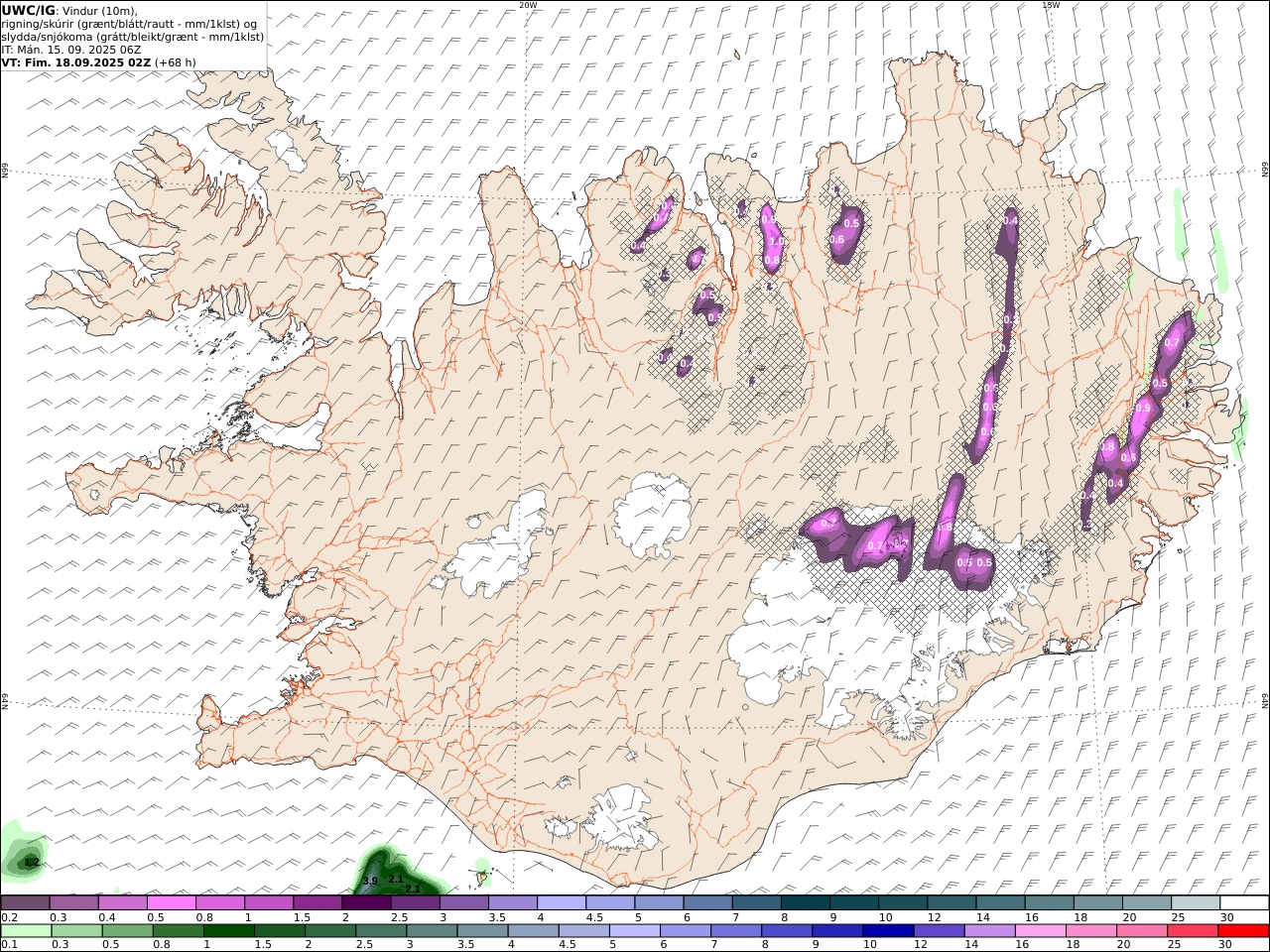The width and height of the screenshot is (1270, 952).
Task: Click the '(+68 h)' forecast offset text
Action: pyautogui.click(x=176, y=61)
